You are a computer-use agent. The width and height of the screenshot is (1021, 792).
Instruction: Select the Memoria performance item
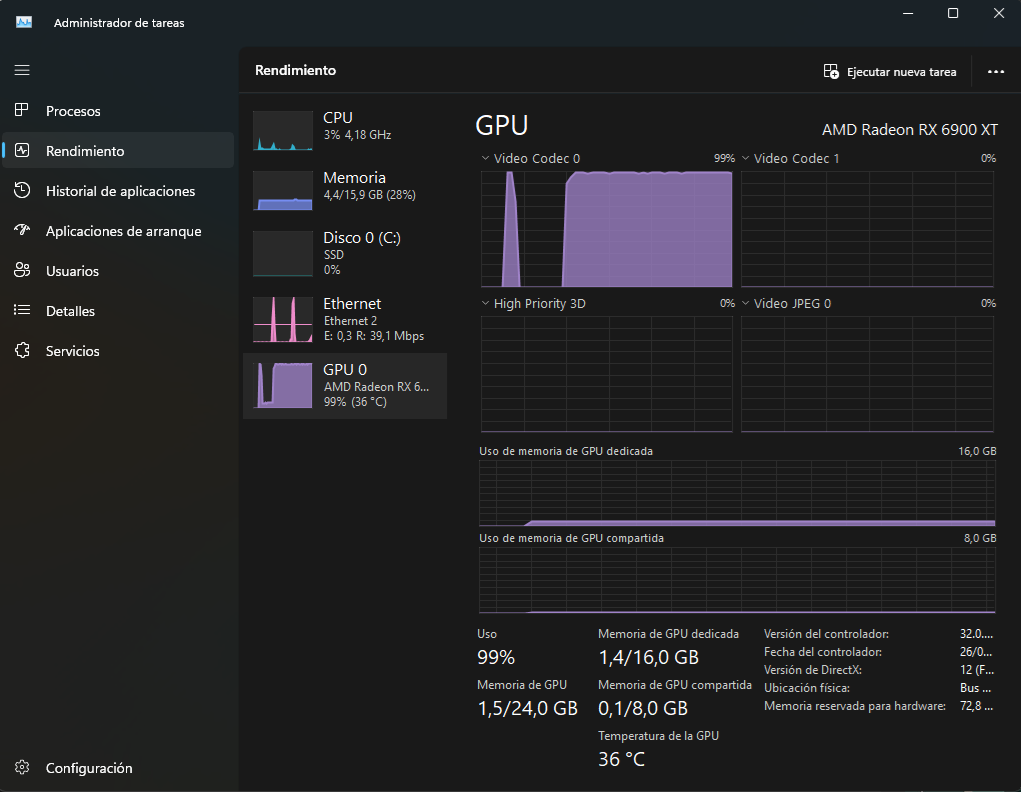[x=345, y=190]
